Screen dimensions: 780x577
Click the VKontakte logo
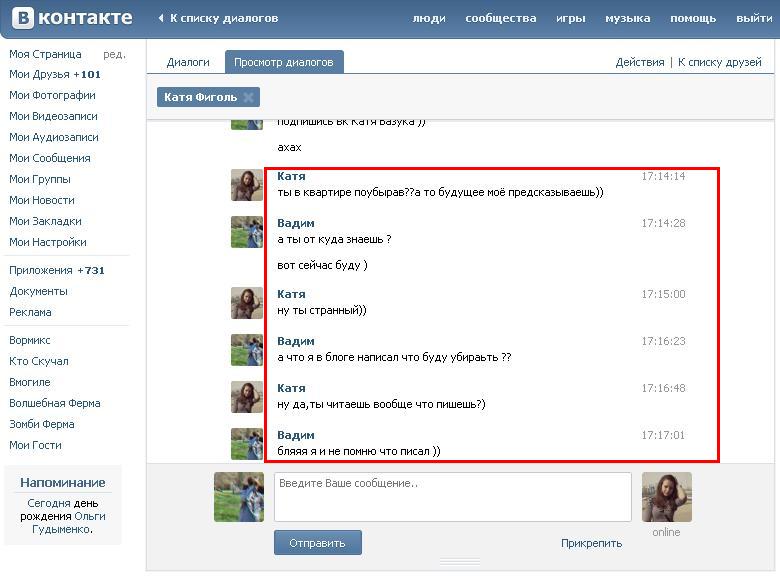(x=72, y=18)
